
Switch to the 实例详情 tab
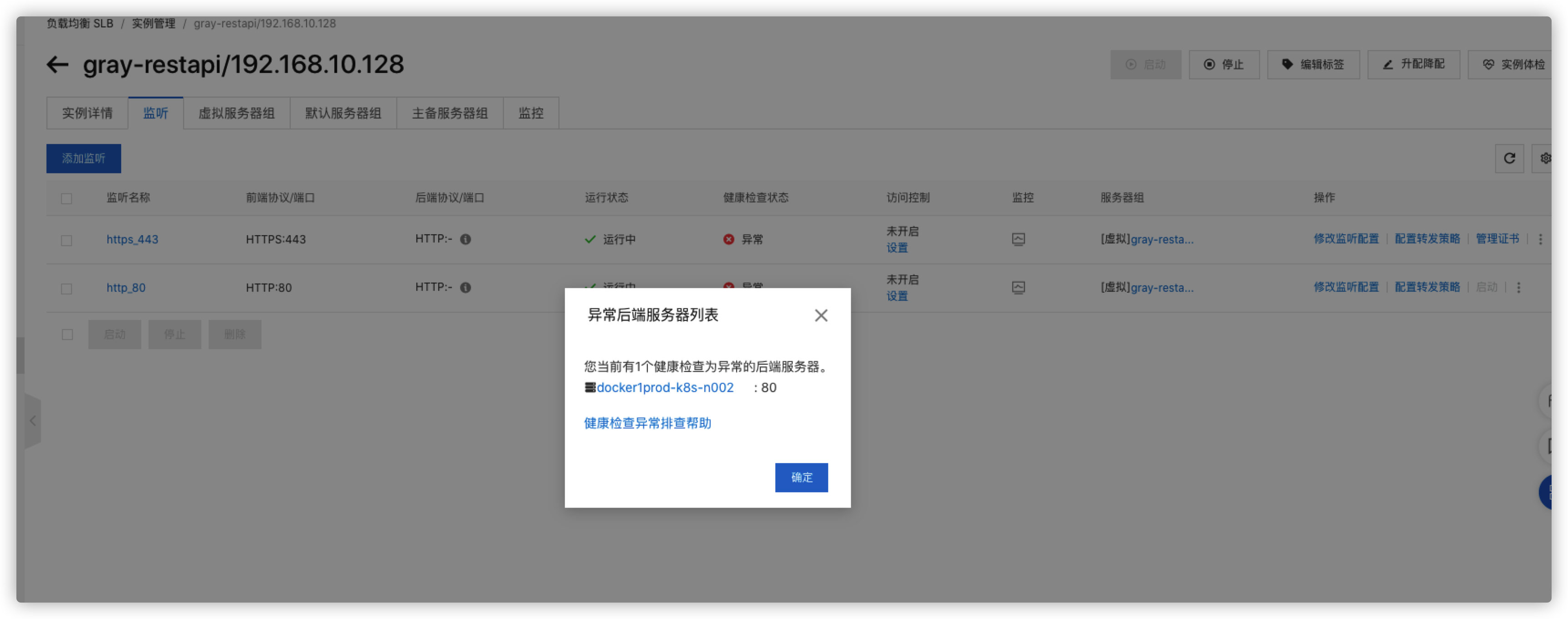(87, 113)
